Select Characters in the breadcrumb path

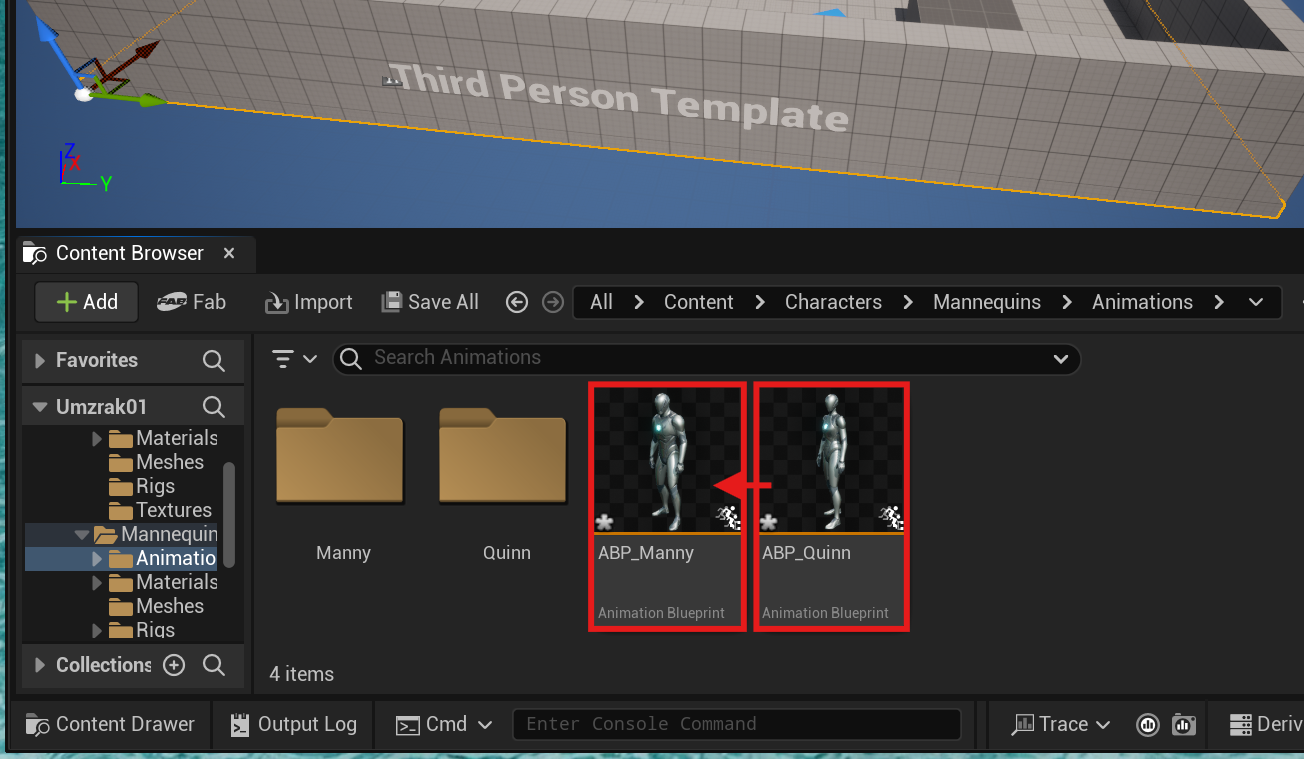[x=833, y=302]
